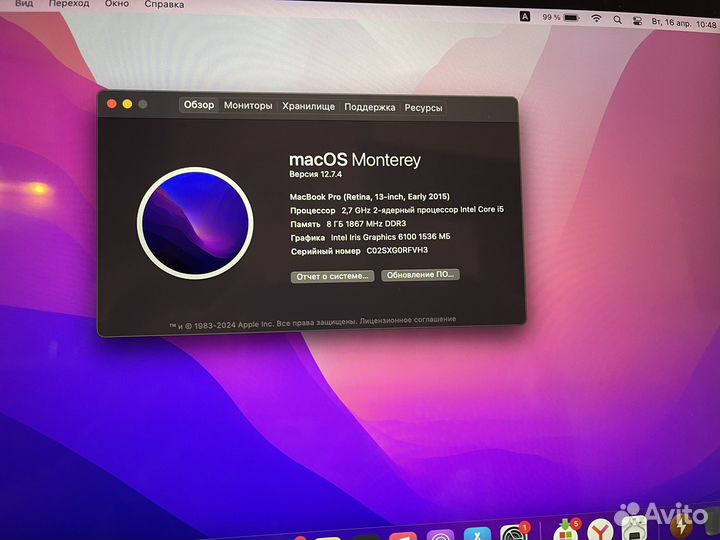This screenshot has height=540, width=720.
Task: Open System Preferences in the Dock
Action: pos(512,533)
